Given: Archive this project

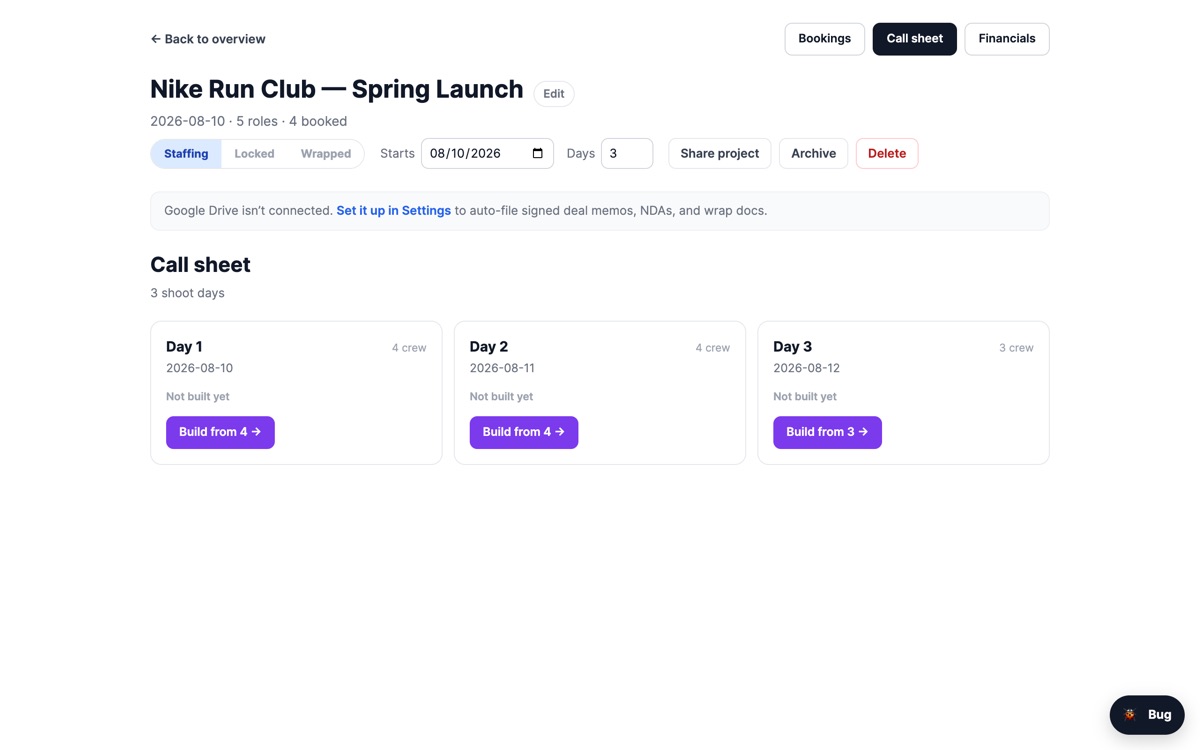Looking at the screenshot, I should (x=813, y=153).
